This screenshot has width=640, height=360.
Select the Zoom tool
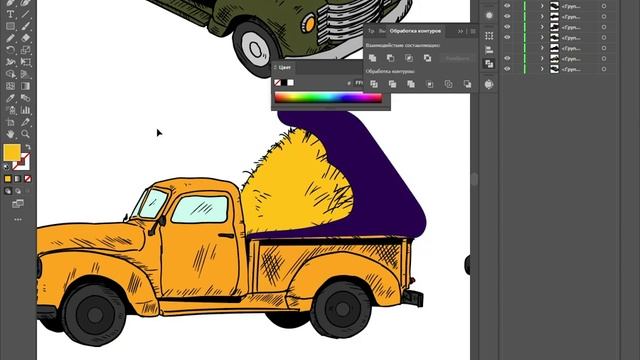click(x=25, y=134)
